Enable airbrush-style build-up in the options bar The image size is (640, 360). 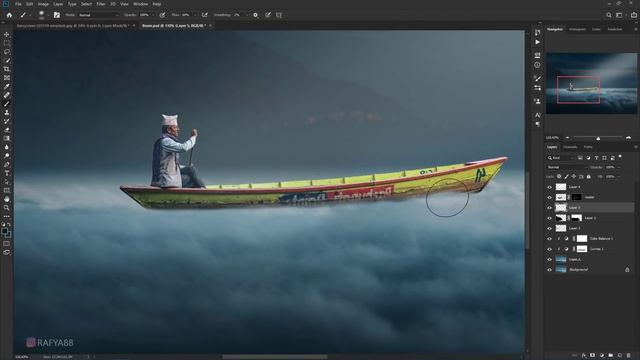(x=204, y=15)
